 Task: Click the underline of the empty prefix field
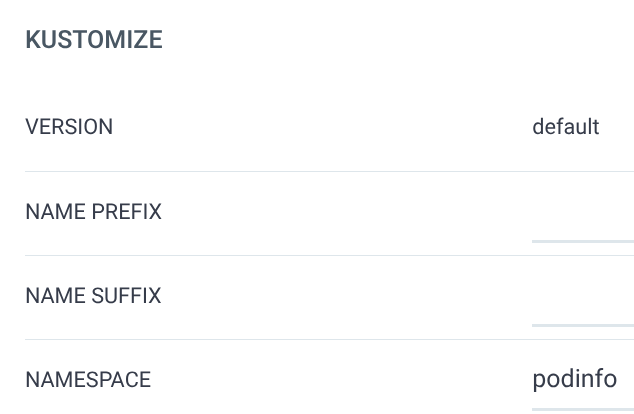tap(582, 240)
